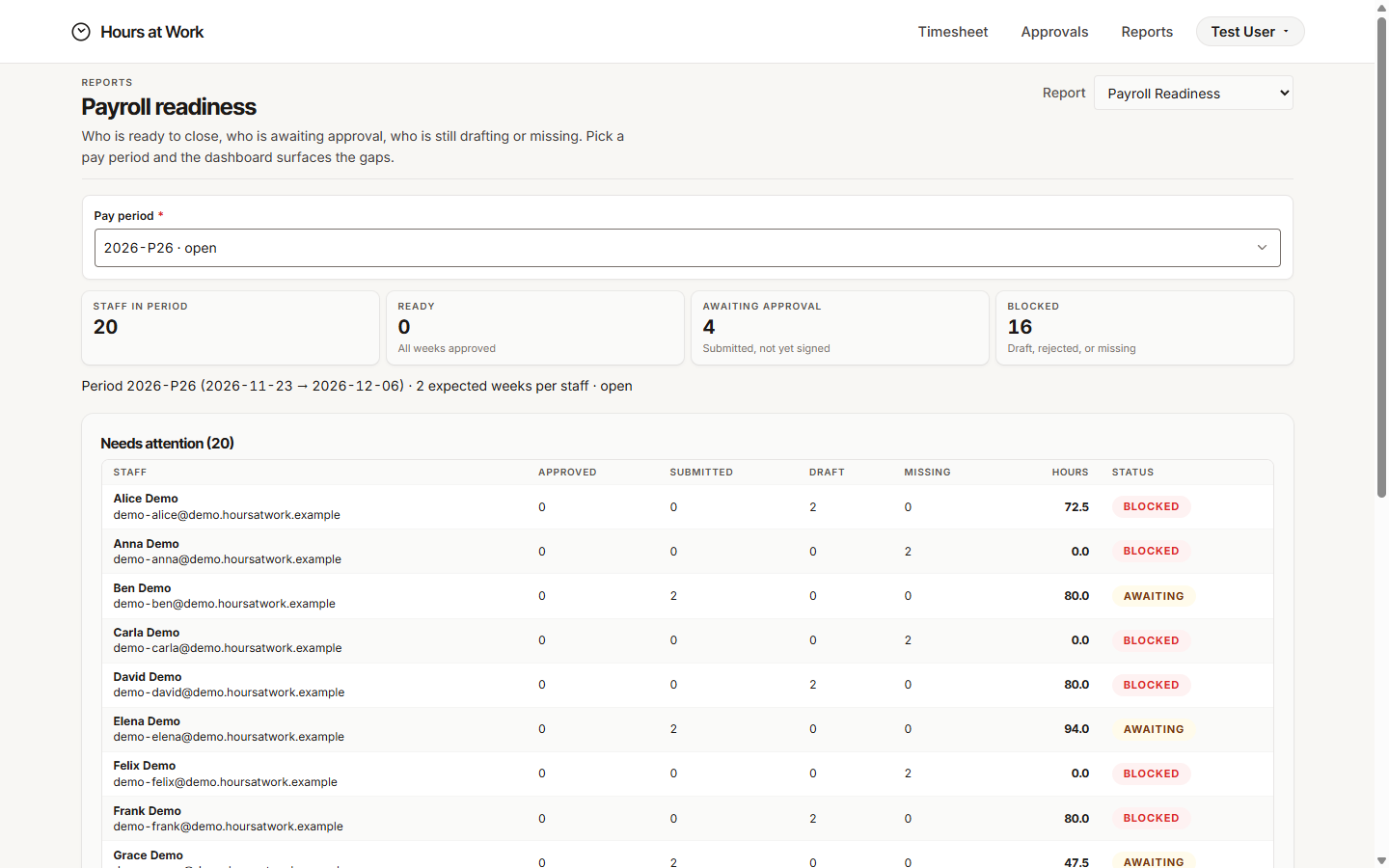This screenshot has width=1389, height=868.
Task: Select the Ben Demo staff name
Action: (x=142, y=588)
